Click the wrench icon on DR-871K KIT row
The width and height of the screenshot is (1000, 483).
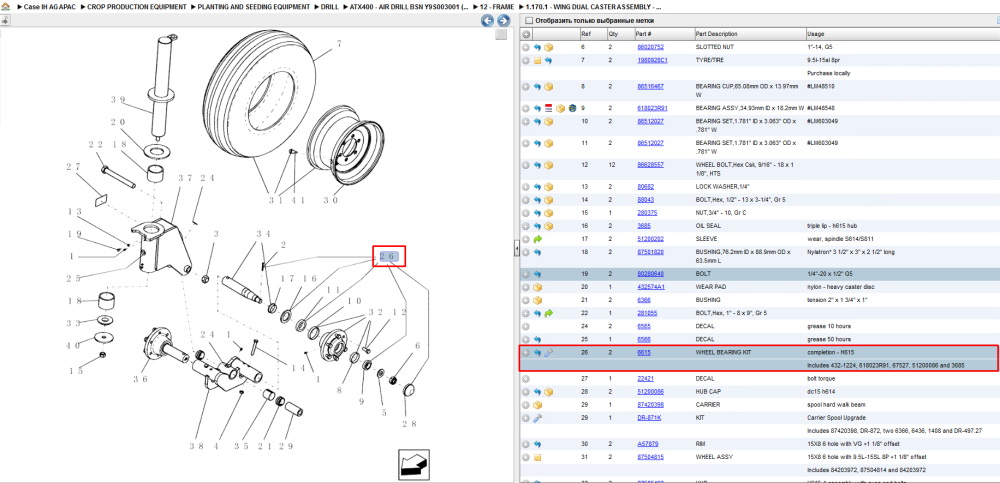537,418
